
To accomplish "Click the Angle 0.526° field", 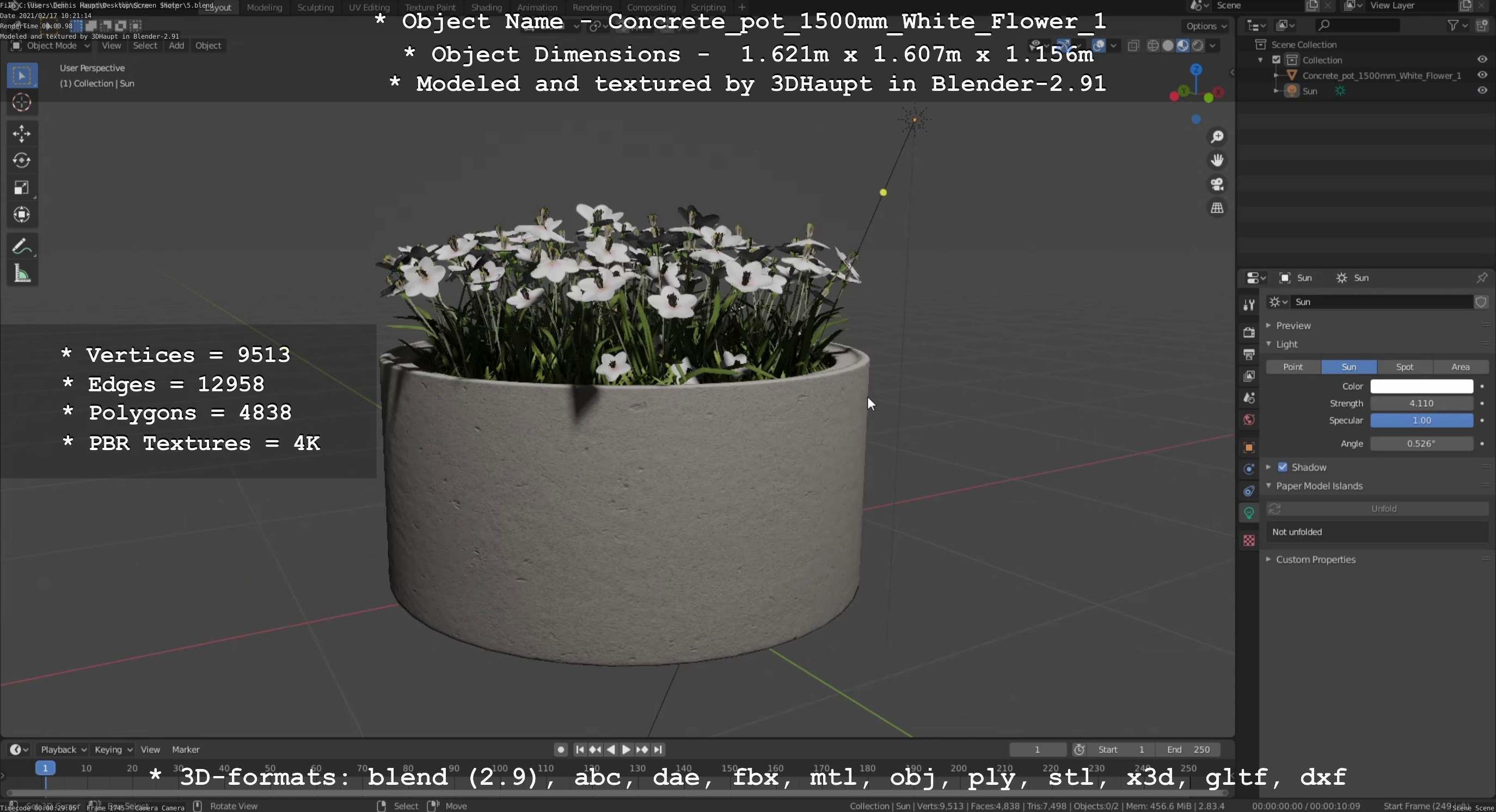I will click(1421, 444).
